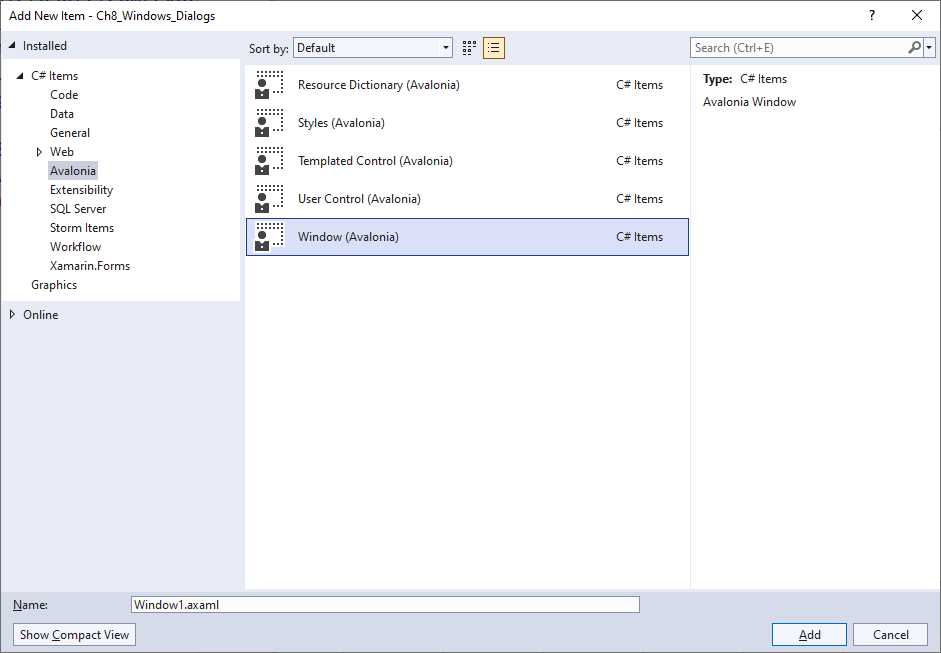Screen dimensions: 941x653
Task: Click the User Control template icon
Action: coord(269,199)
